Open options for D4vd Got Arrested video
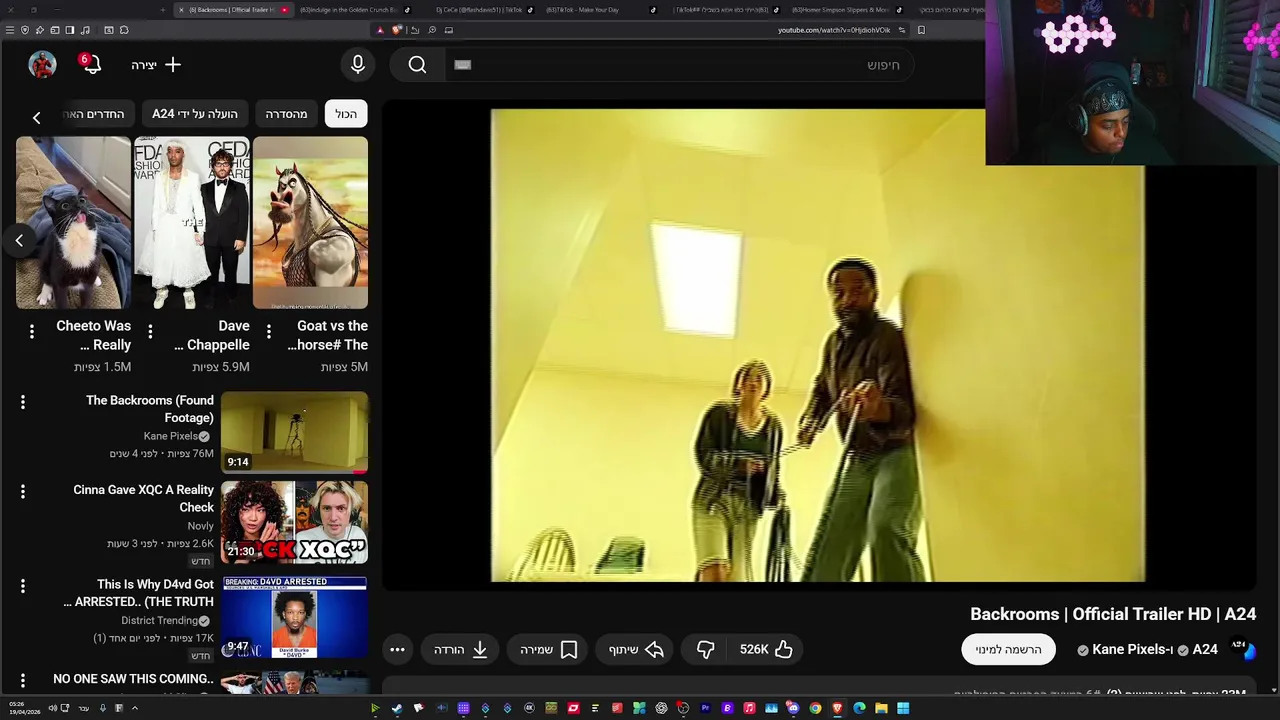The width and height of the screenshot is (1280, 720). [x=23, y=586]
